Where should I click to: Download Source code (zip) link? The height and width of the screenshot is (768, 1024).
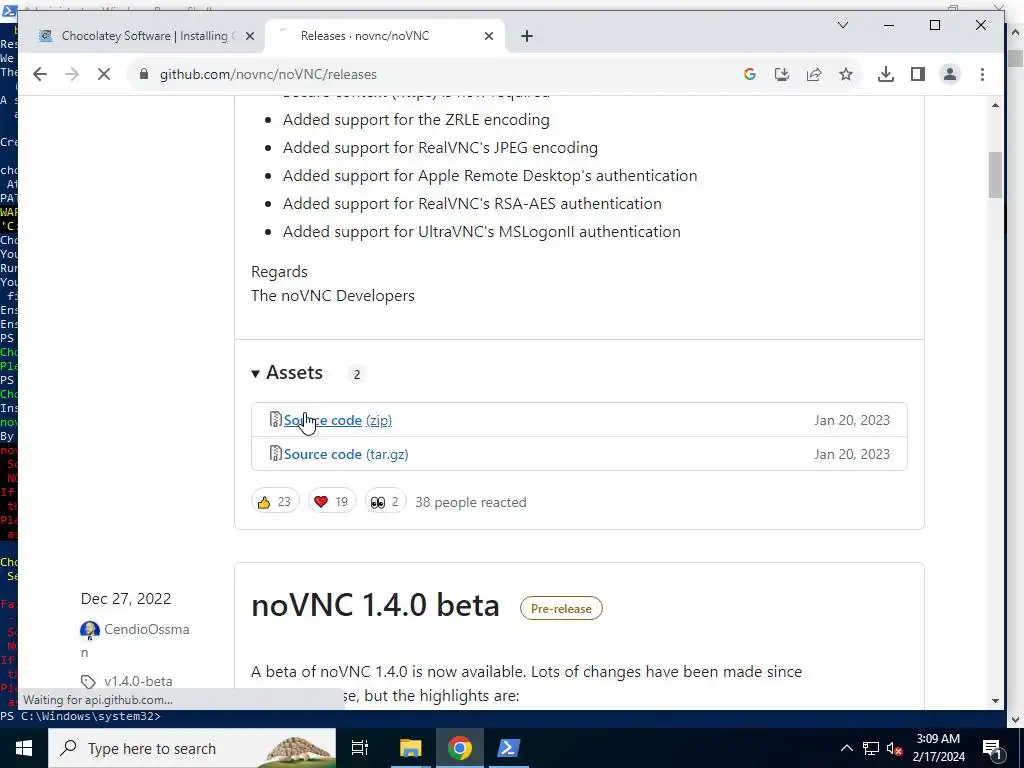click(x=338, y=420)
